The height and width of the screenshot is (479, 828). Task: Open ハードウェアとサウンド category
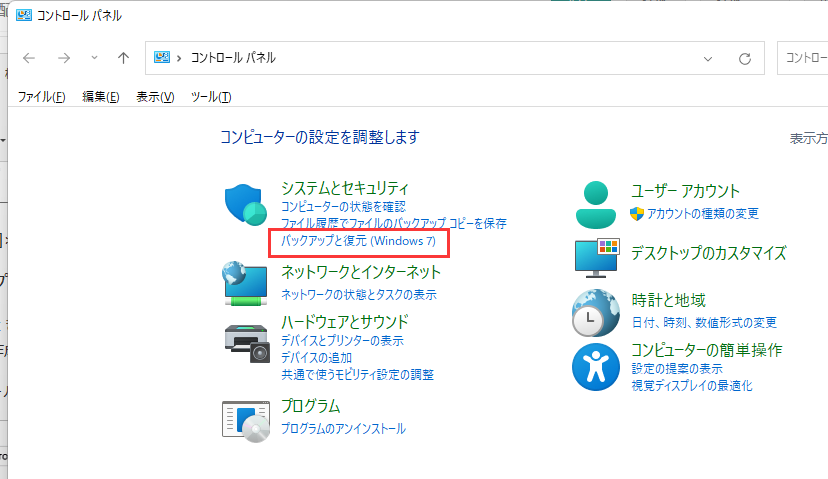(x=345, y=322)
